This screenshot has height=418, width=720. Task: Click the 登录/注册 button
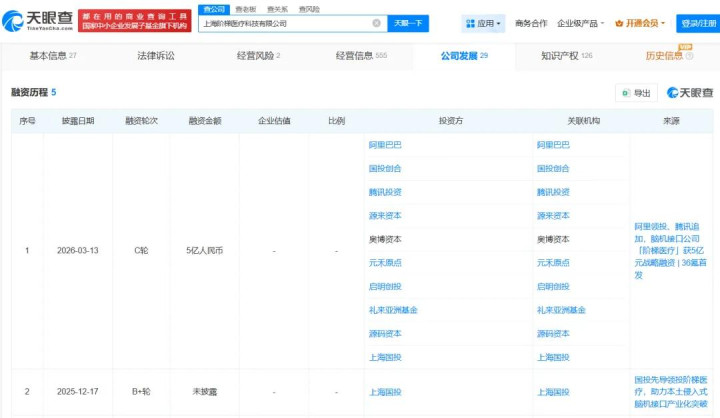tap(697, 23)
